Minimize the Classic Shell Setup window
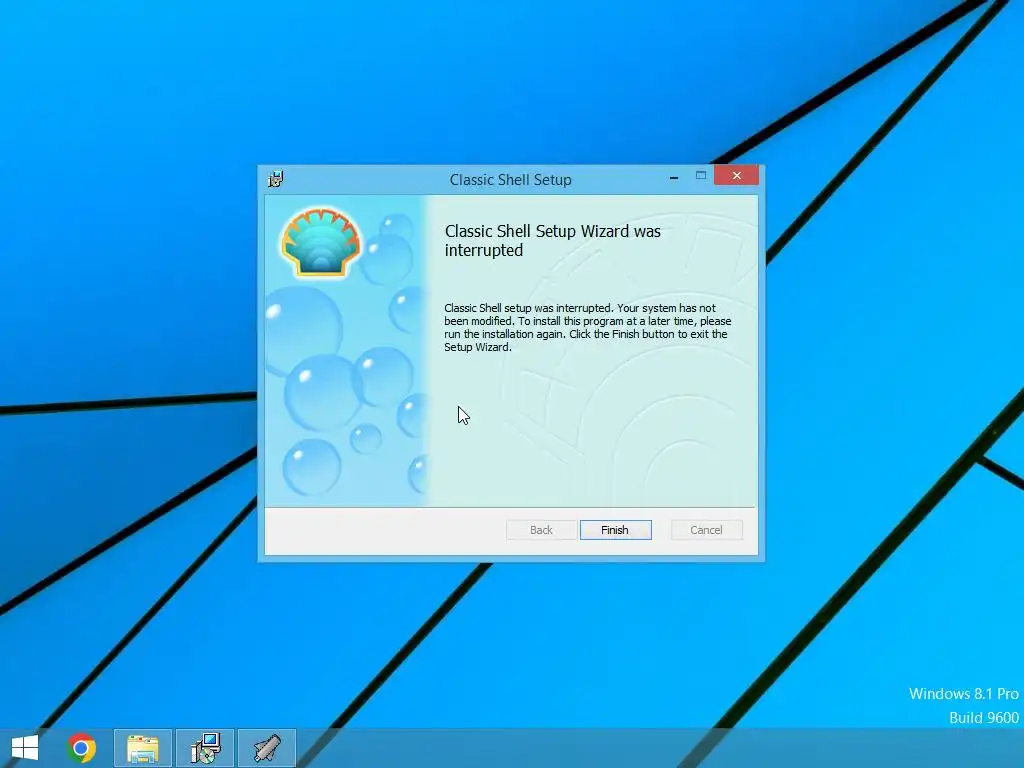 pos(673,176)
